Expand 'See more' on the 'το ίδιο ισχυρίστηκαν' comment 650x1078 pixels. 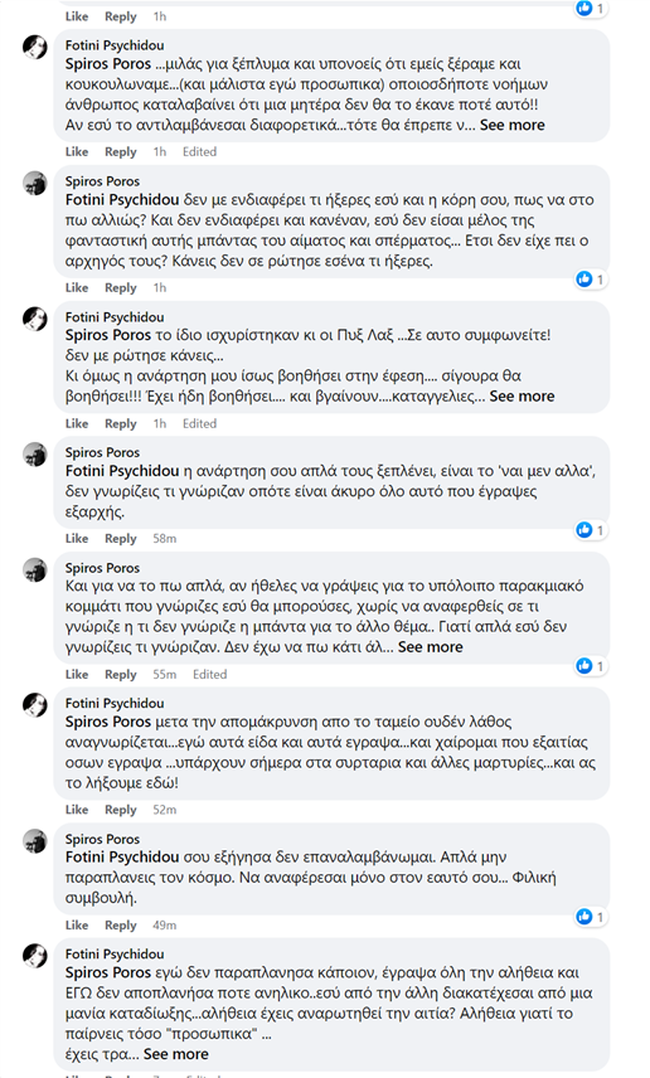[x=522, y=396]
